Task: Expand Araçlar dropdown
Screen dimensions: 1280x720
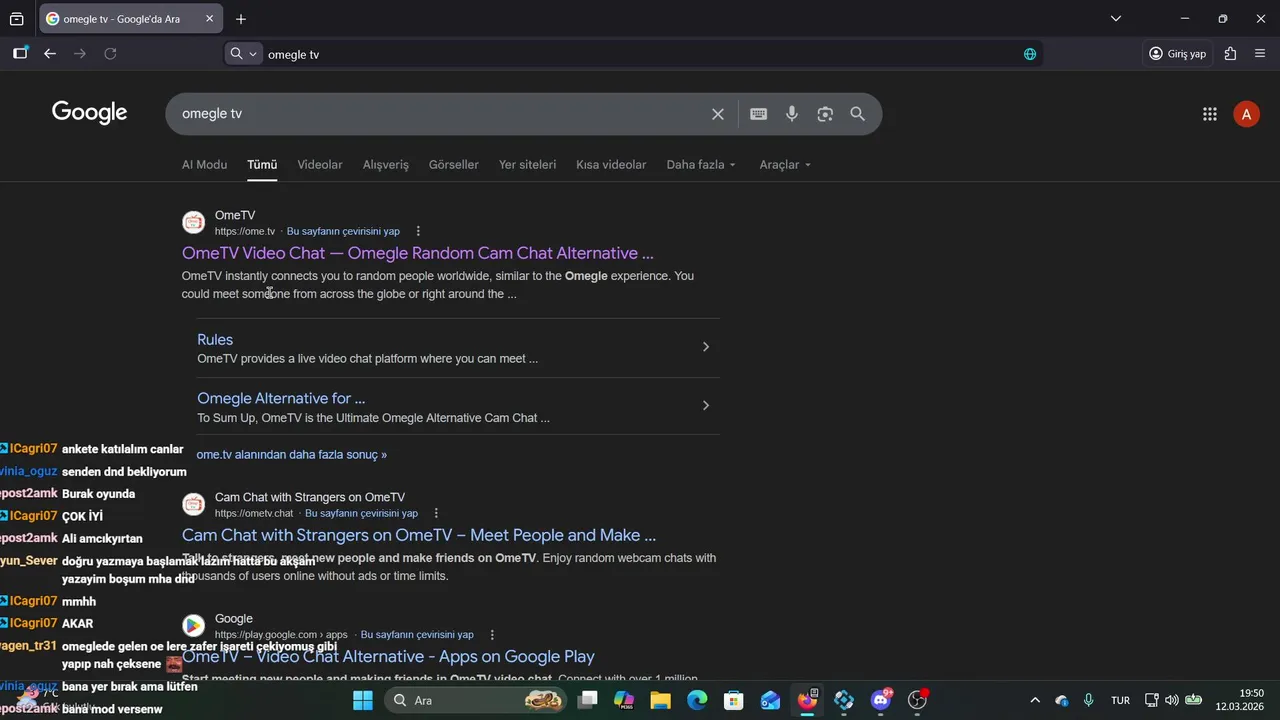Action: coord(785,165)
